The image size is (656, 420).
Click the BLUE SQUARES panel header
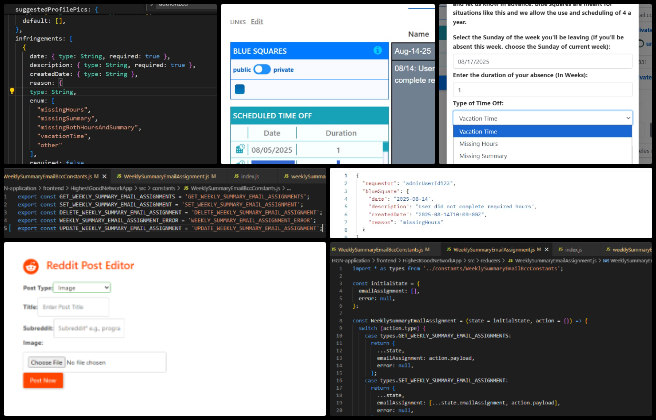click(x=309, y=51)
